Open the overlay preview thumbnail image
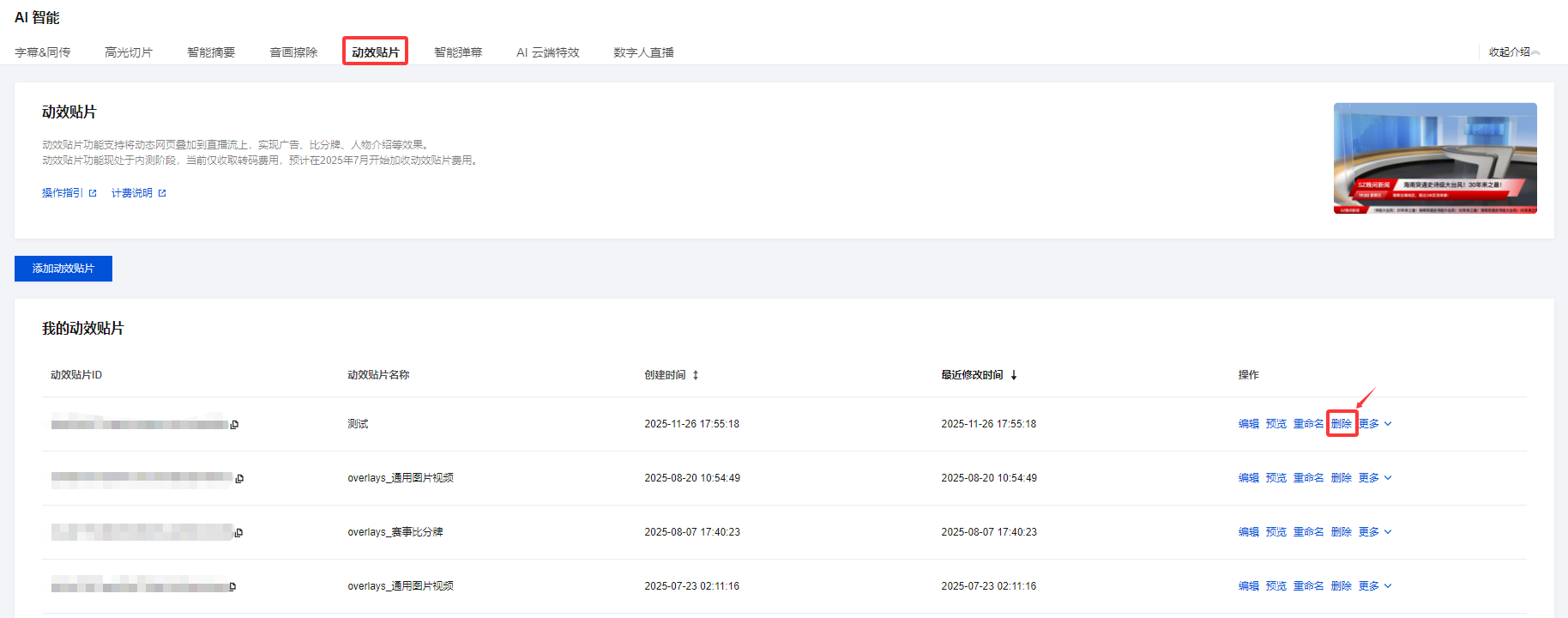1568x618 pixels. (x=1434, y=158)
